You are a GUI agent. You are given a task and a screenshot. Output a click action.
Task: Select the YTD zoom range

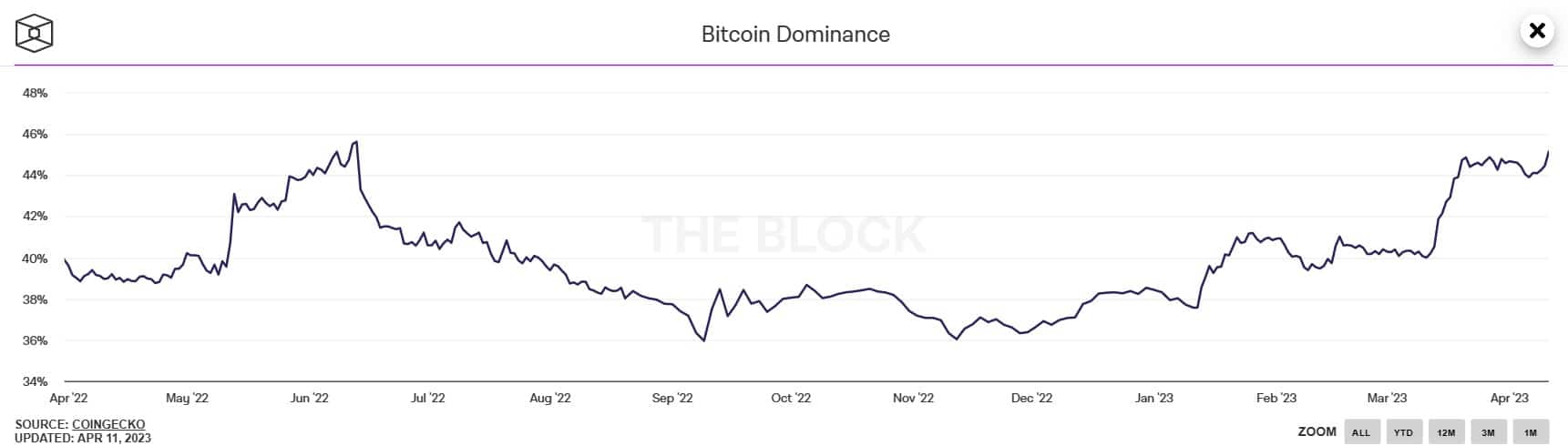(x=1403, y=432)
